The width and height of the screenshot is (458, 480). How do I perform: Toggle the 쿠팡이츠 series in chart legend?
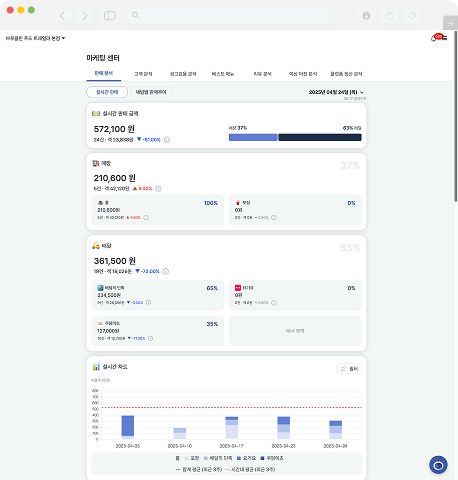(x=272, y=458)
